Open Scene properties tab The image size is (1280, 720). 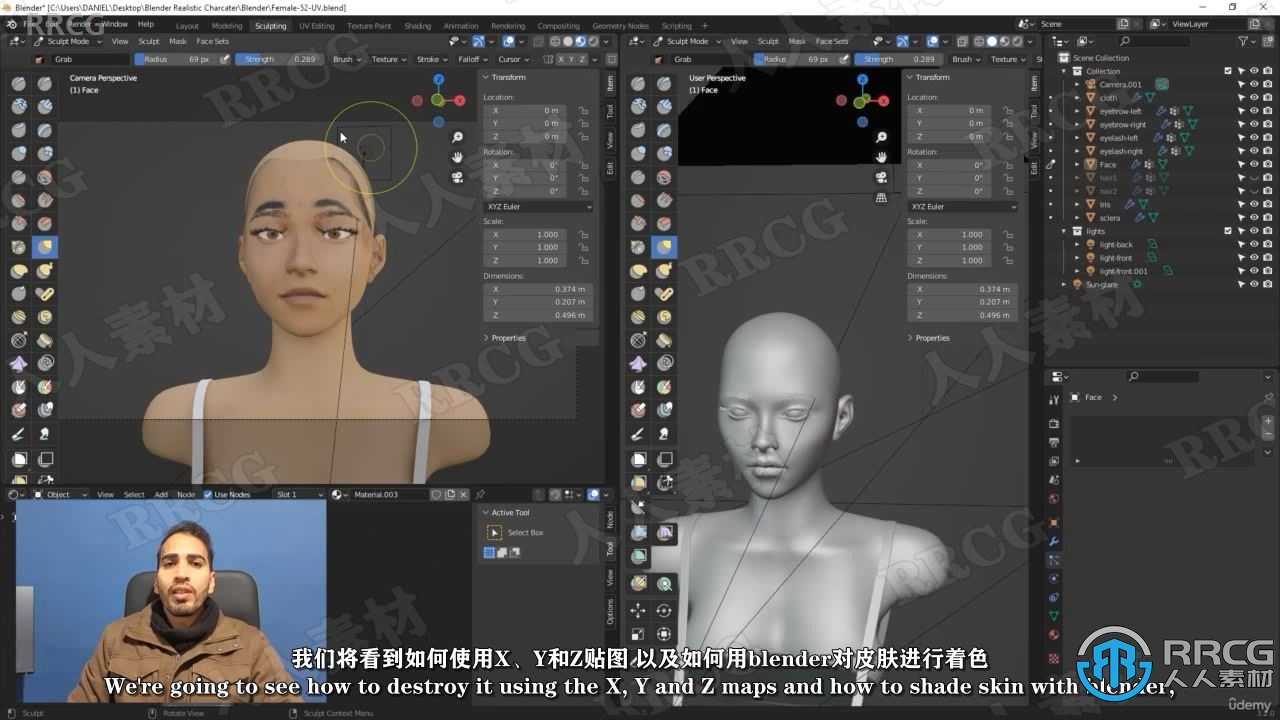pos(1054,480)
